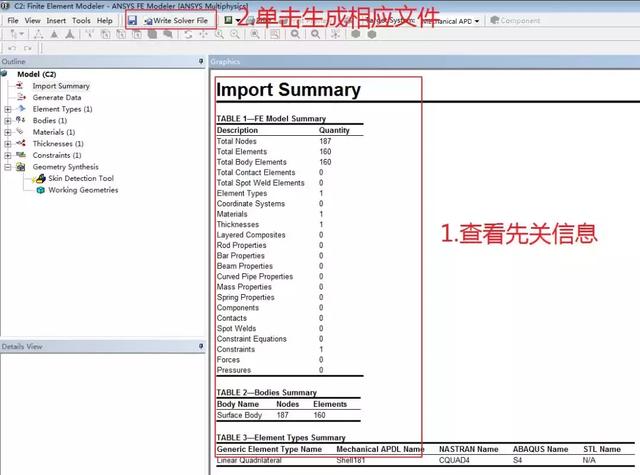
Task: Click Write Solver File button
Action: pos(176,20)
